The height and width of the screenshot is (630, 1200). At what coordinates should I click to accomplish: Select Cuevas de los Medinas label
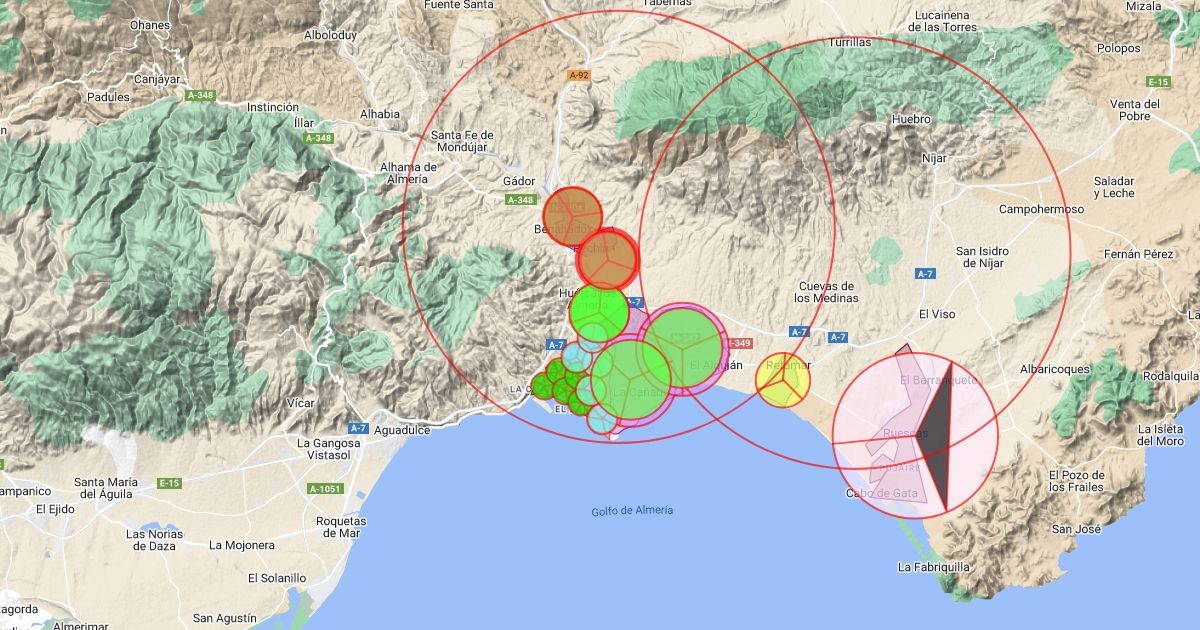(x=826, y=292)
